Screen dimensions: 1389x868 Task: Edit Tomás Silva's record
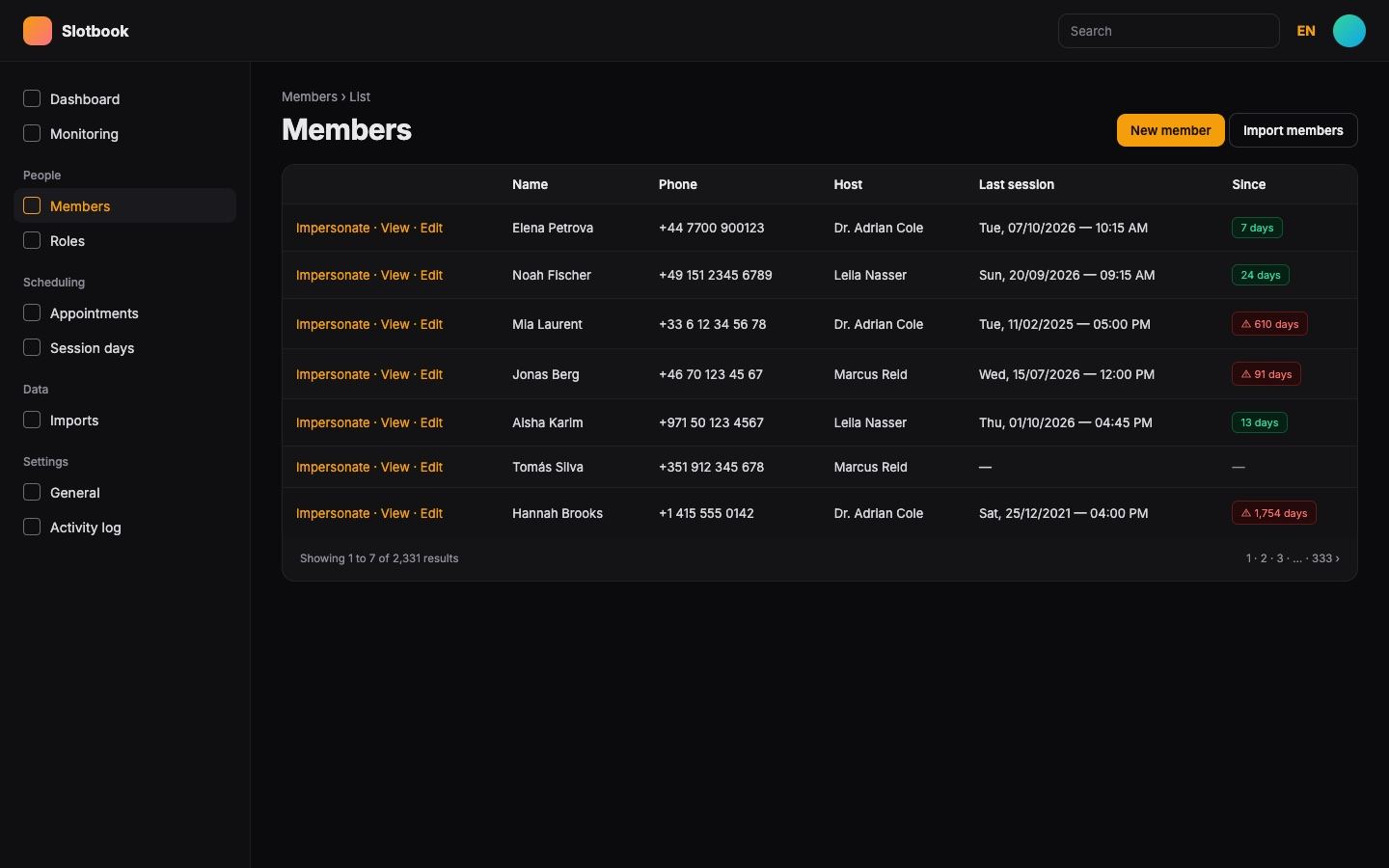[x=431, y=467]
